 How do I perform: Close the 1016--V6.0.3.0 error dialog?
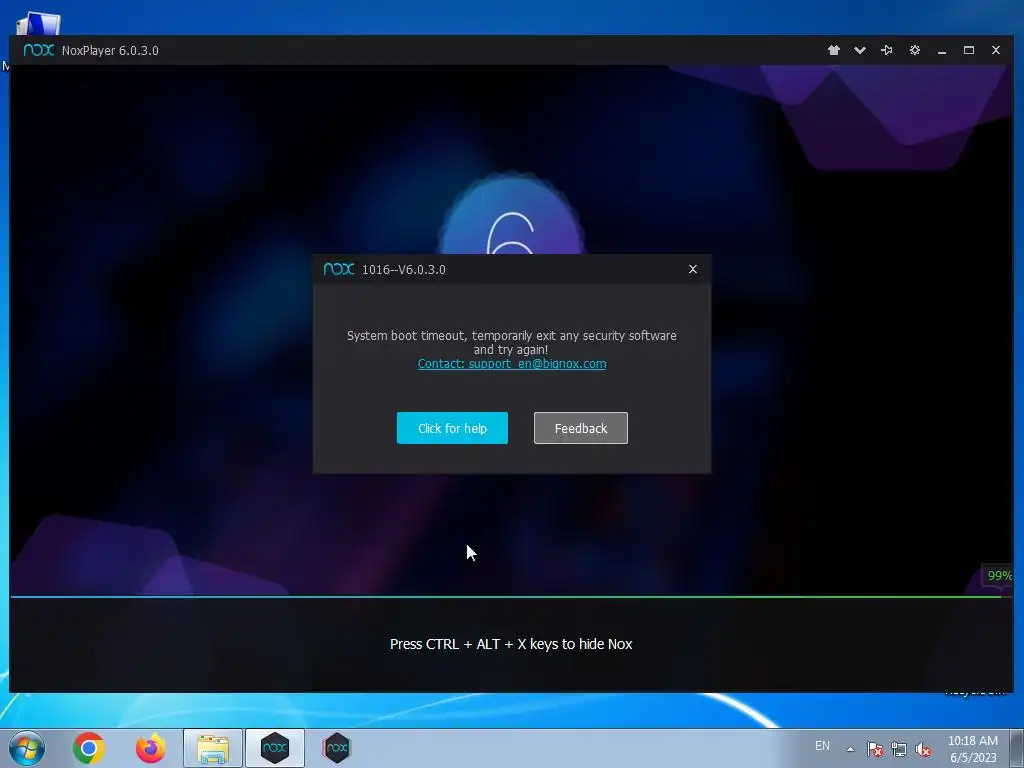tap(693, 269)
